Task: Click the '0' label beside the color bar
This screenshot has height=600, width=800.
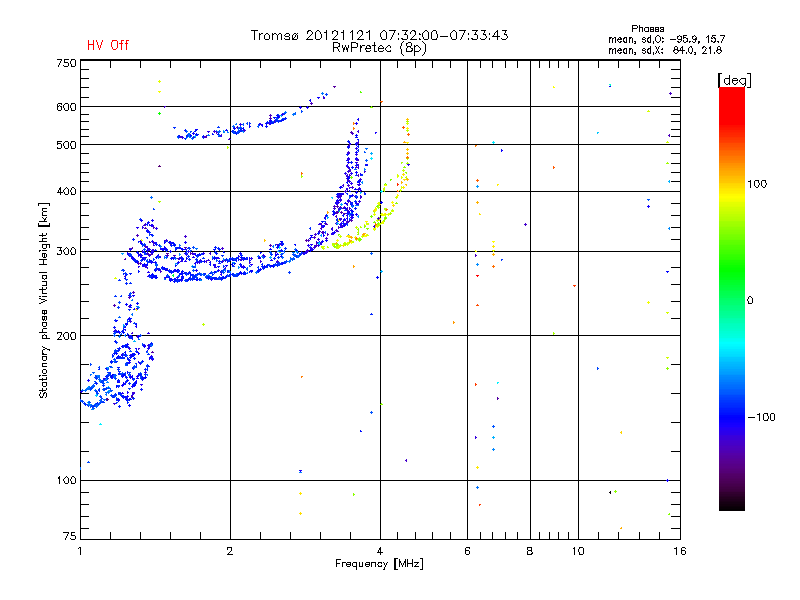Action: tap(750, 301)
